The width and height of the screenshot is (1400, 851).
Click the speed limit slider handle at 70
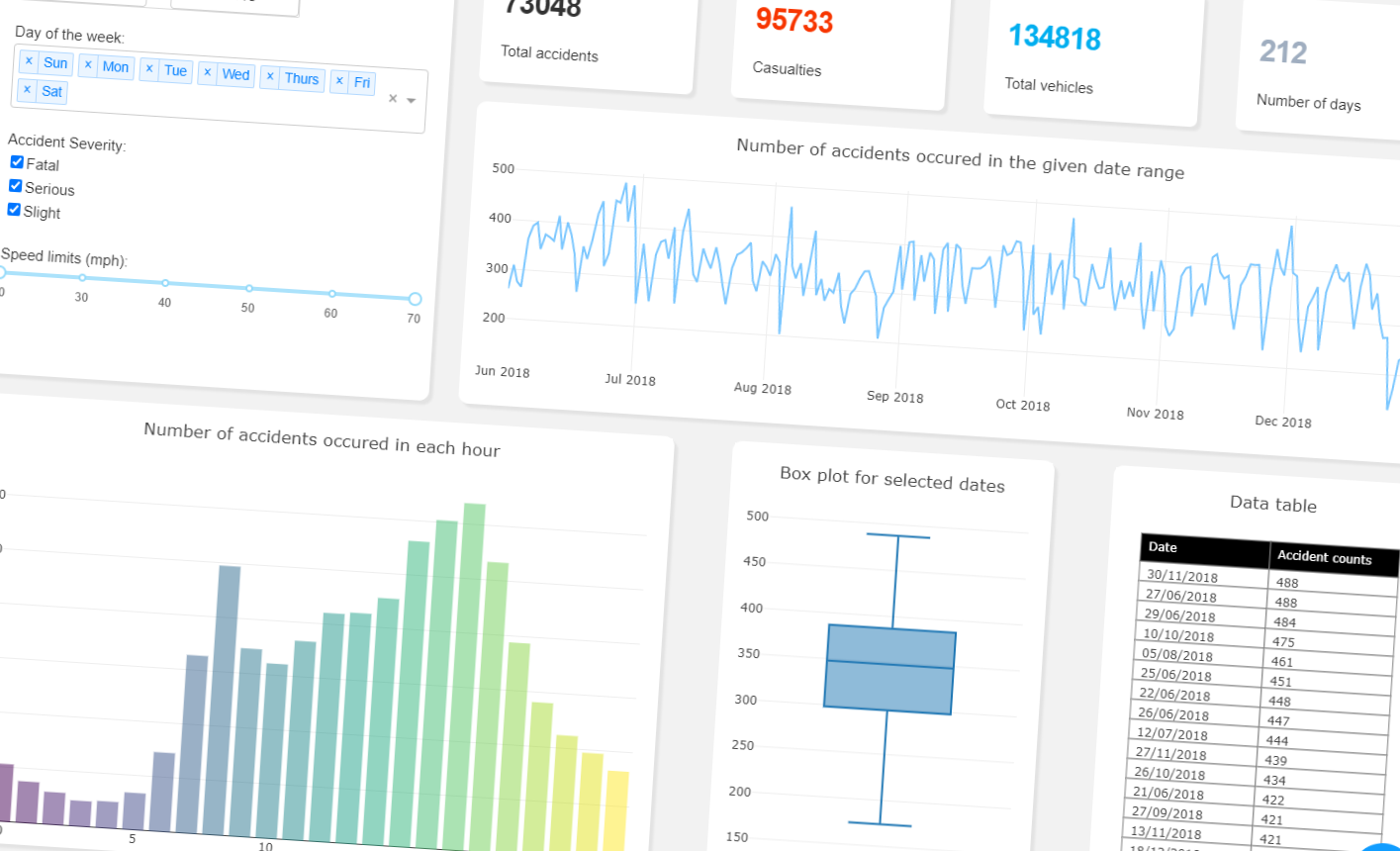pos(414,298)
